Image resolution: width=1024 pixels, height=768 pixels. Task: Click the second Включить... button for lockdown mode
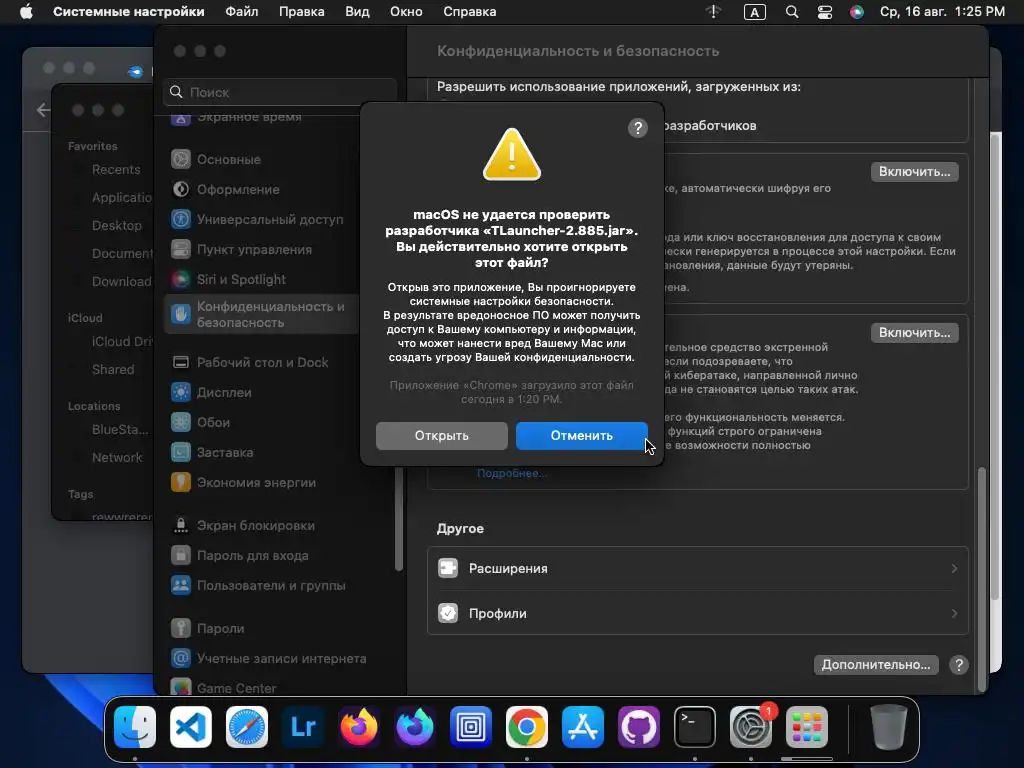pyautogui.click(x=914, y=332)
